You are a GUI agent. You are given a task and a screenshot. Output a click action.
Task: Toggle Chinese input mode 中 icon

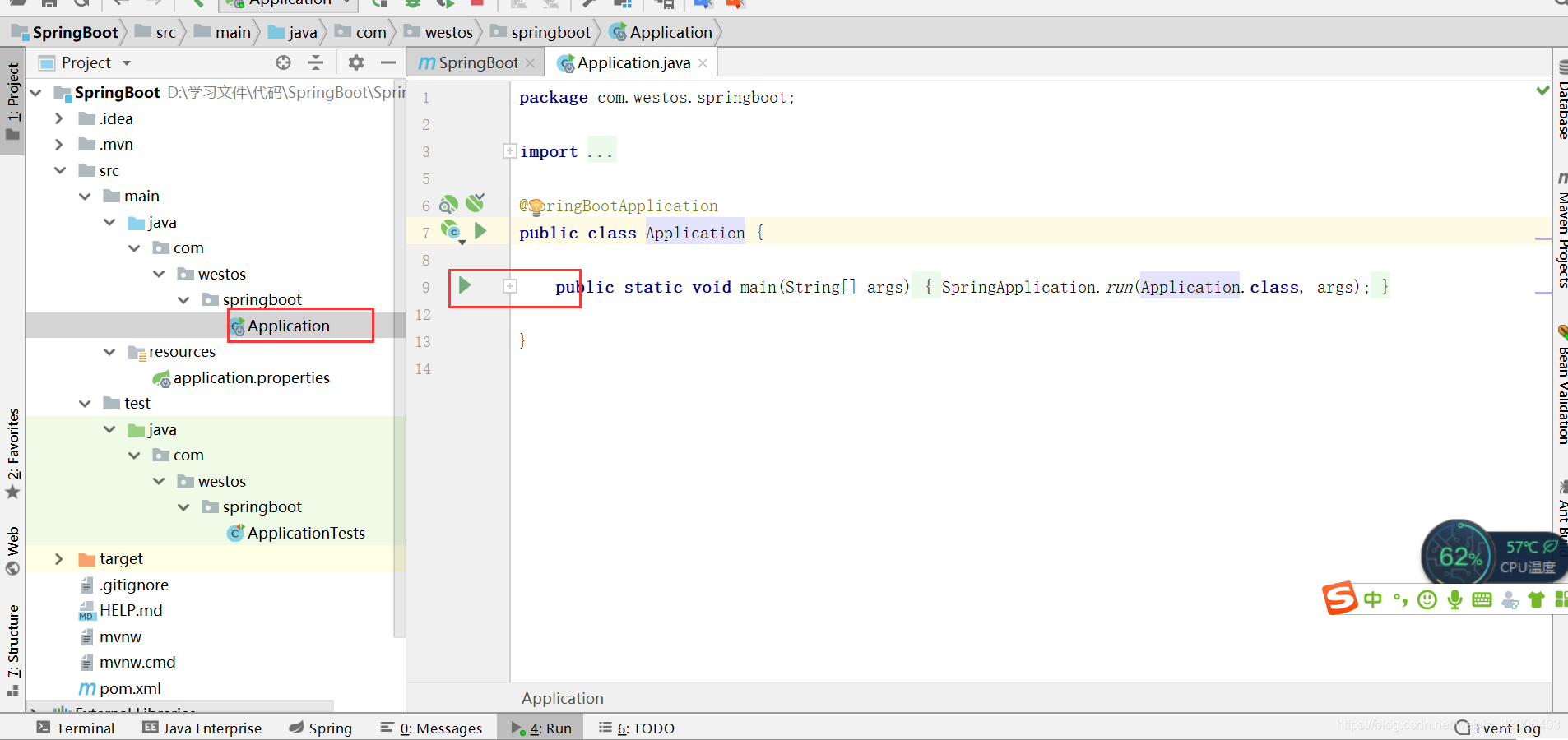tap(1372, 599)
